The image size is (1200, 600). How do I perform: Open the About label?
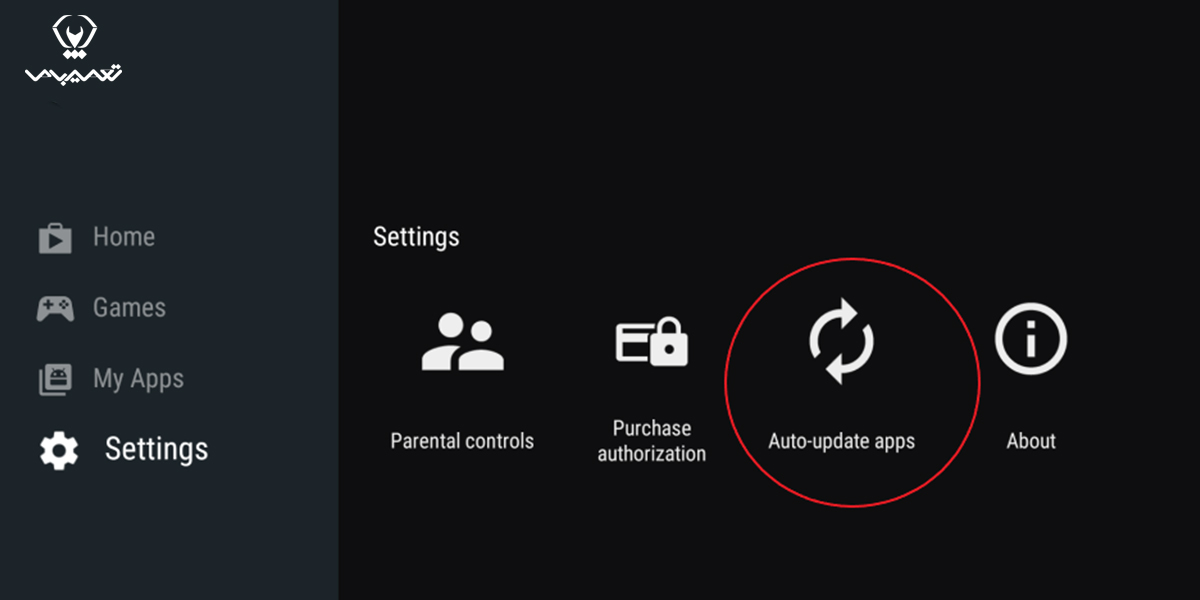click(x=1031, y=441)
